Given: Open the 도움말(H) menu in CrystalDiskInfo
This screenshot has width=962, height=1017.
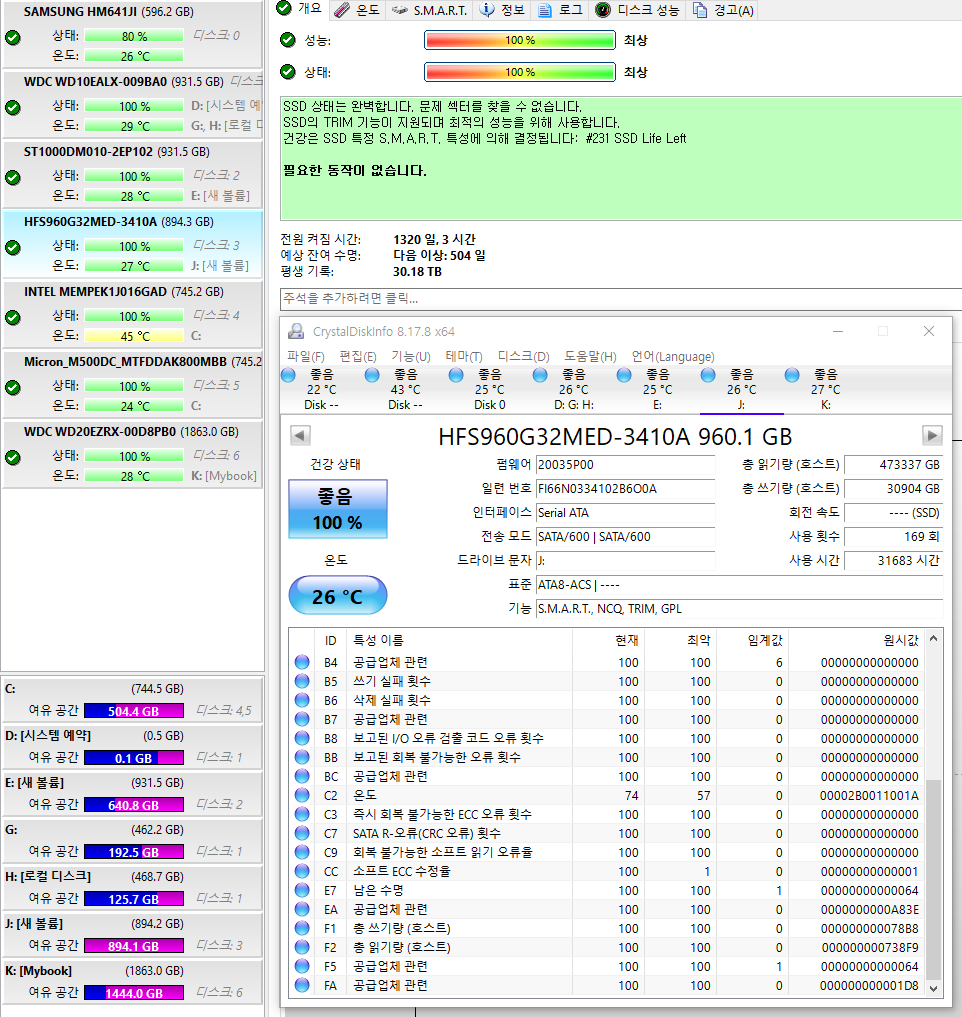Looking at the screenshot, I should point(590,357).
